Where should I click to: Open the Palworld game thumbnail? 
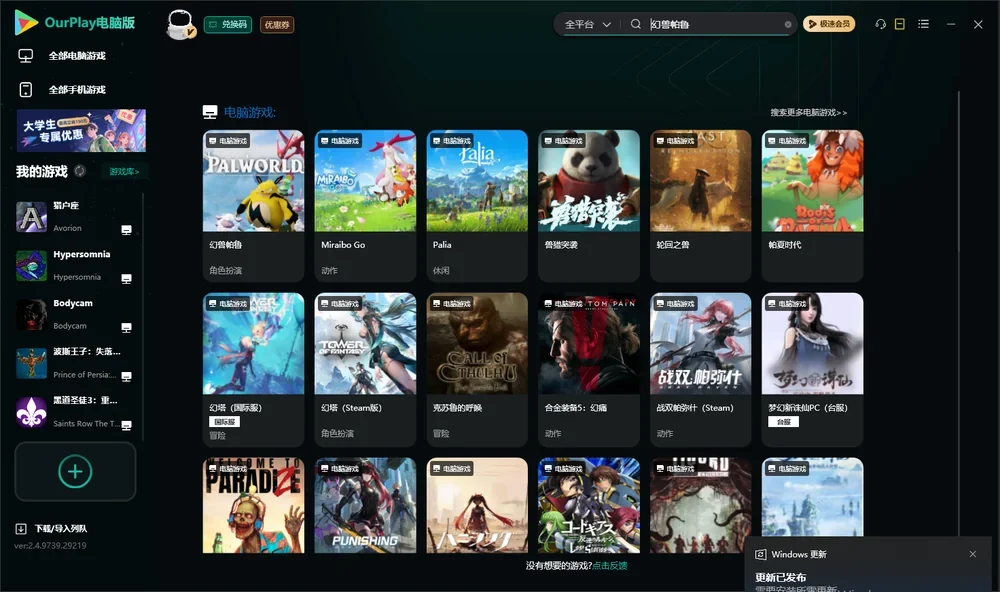[x=253, y=181]
